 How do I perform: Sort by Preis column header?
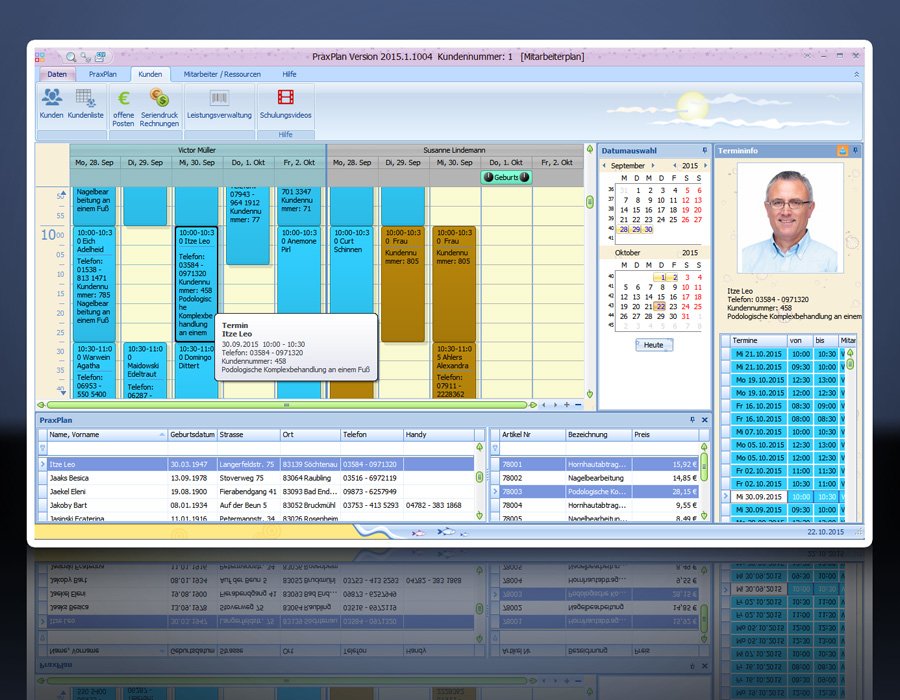[x=666, y=435]
